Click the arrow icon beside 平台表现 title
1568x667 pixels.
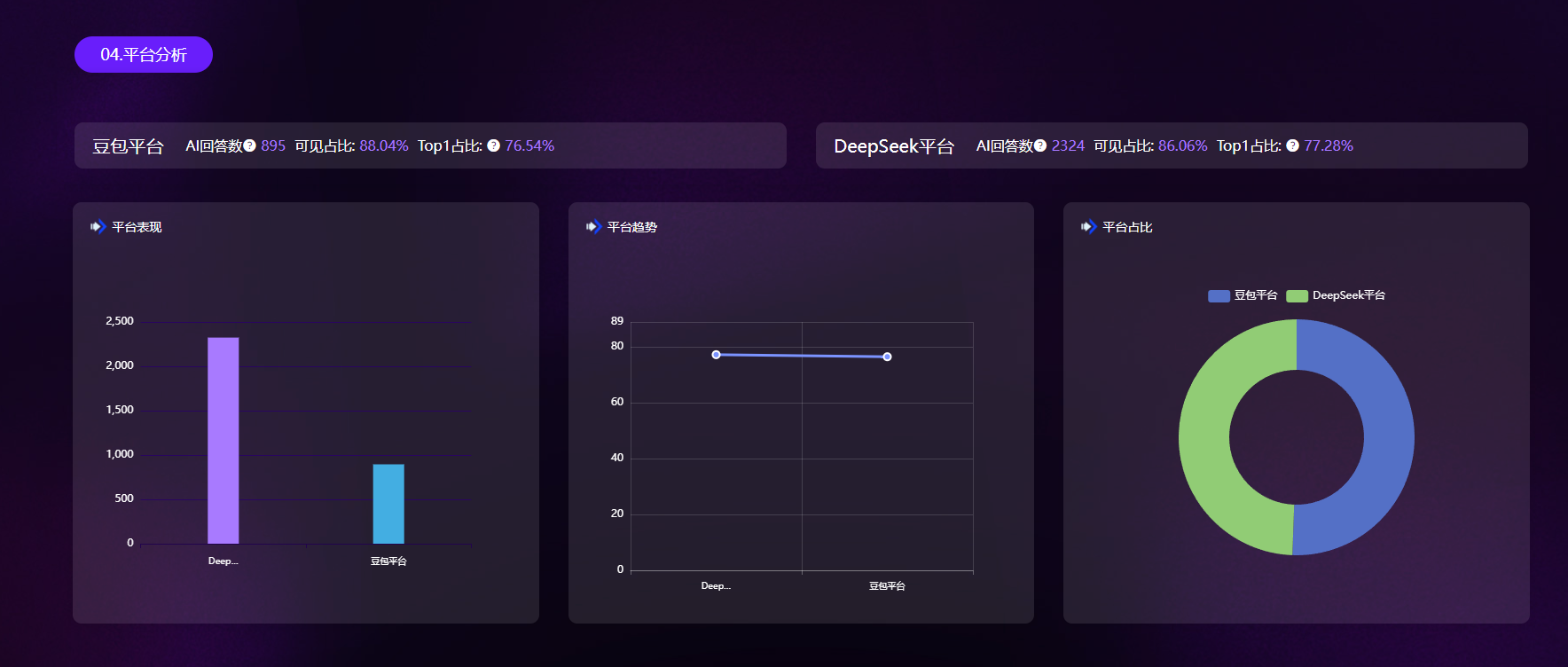click(x=98, y=227)
